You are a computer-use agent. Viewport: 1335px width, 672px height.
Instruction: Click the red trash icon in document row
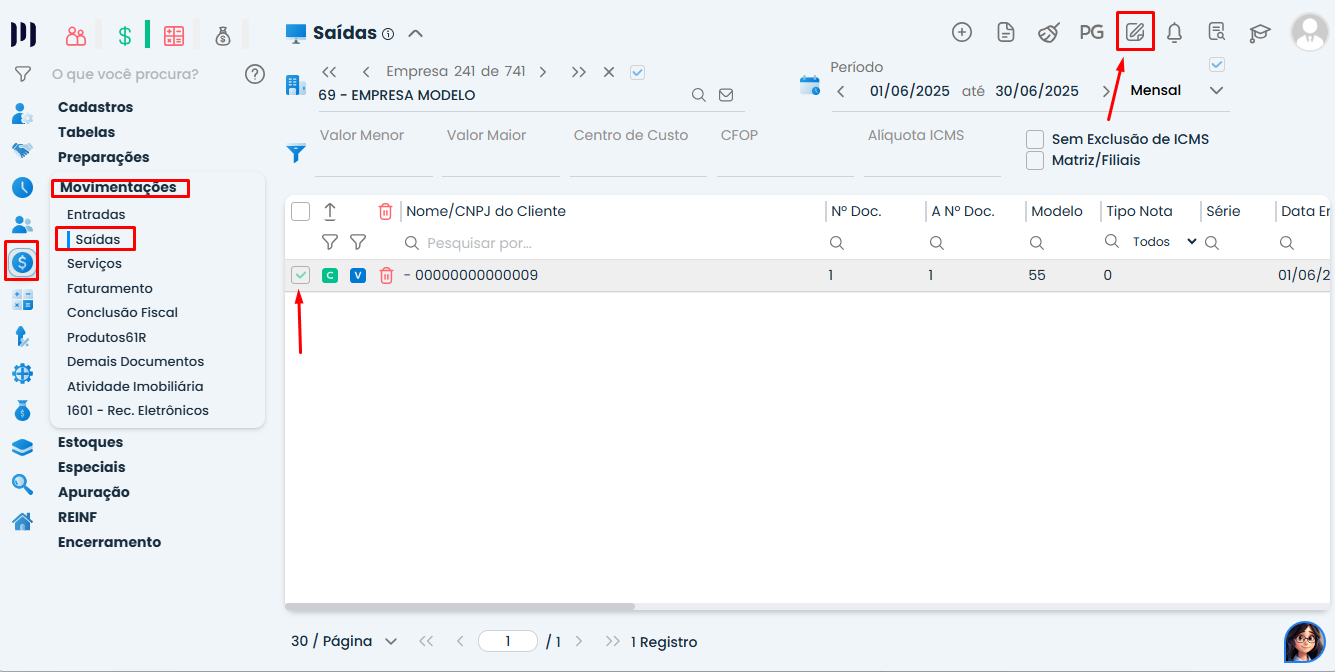(386, 275)
